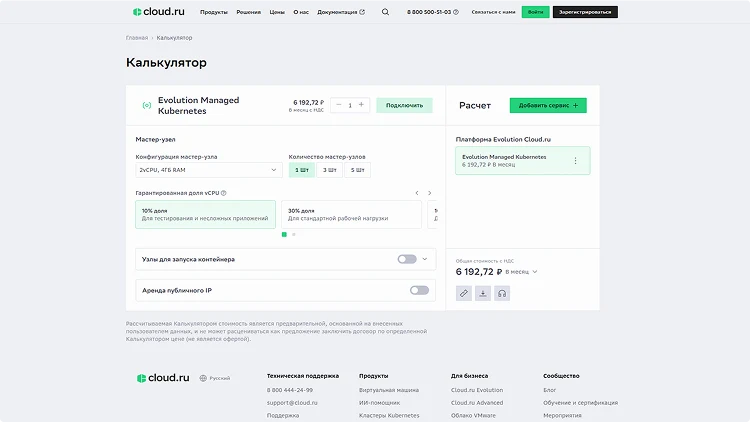The width and height of the screenshot is (750, 422).
Task: Click the copy link icon under total cost
Action: pos(463,293)
